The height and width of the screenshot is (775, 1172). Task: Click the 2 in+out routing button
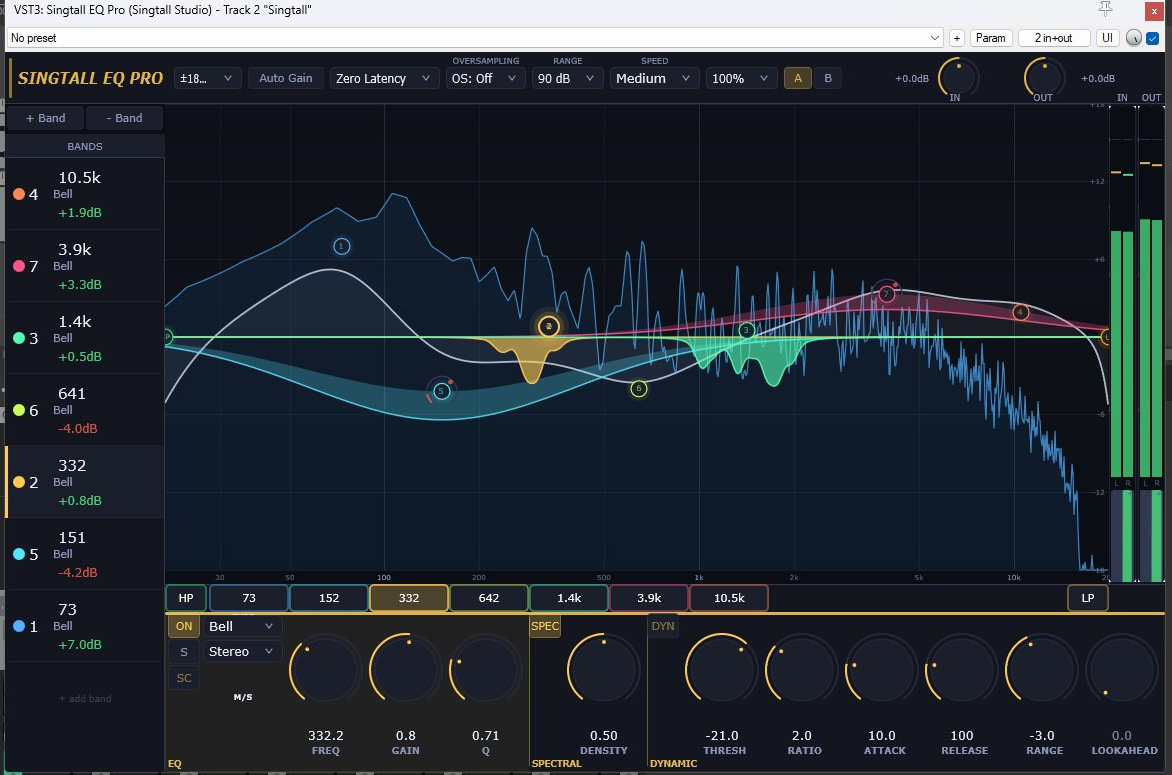coord(1053,38)
